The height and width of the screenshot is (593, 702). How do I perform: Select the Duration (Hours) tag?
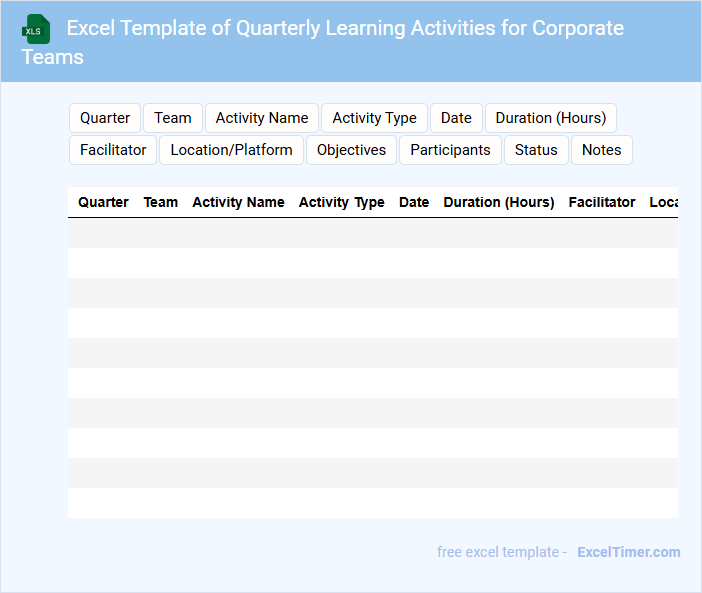coord(551,118)
